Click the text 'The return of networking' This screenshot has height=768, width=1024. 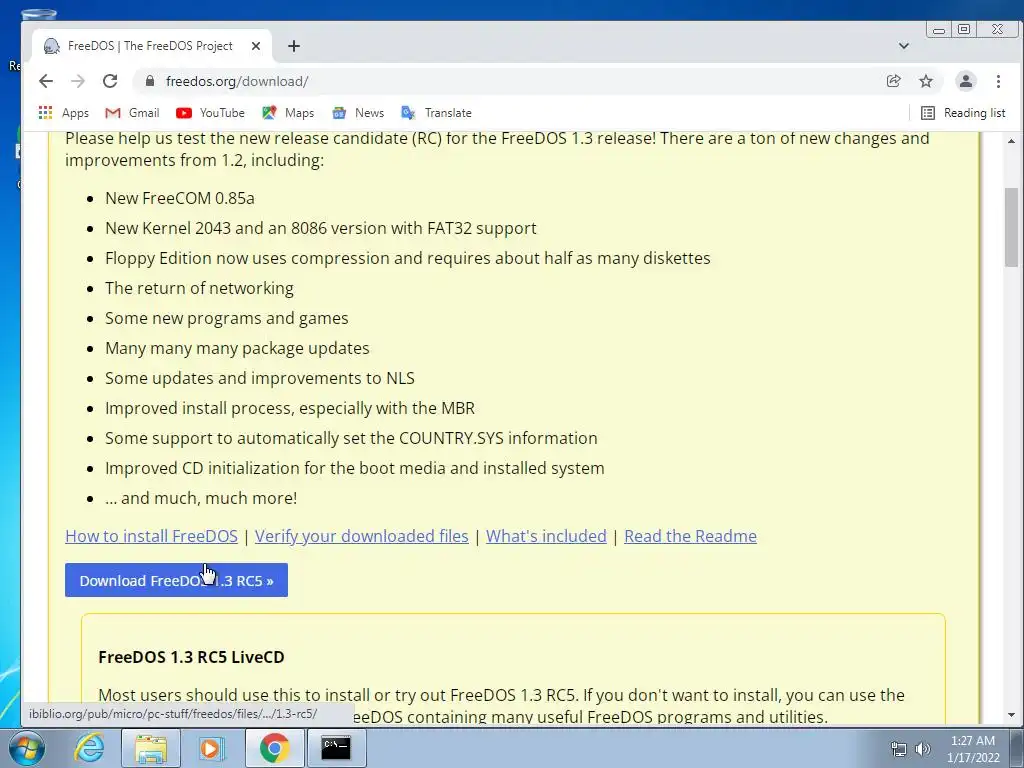pyautogui.click(x=199, y=288)
